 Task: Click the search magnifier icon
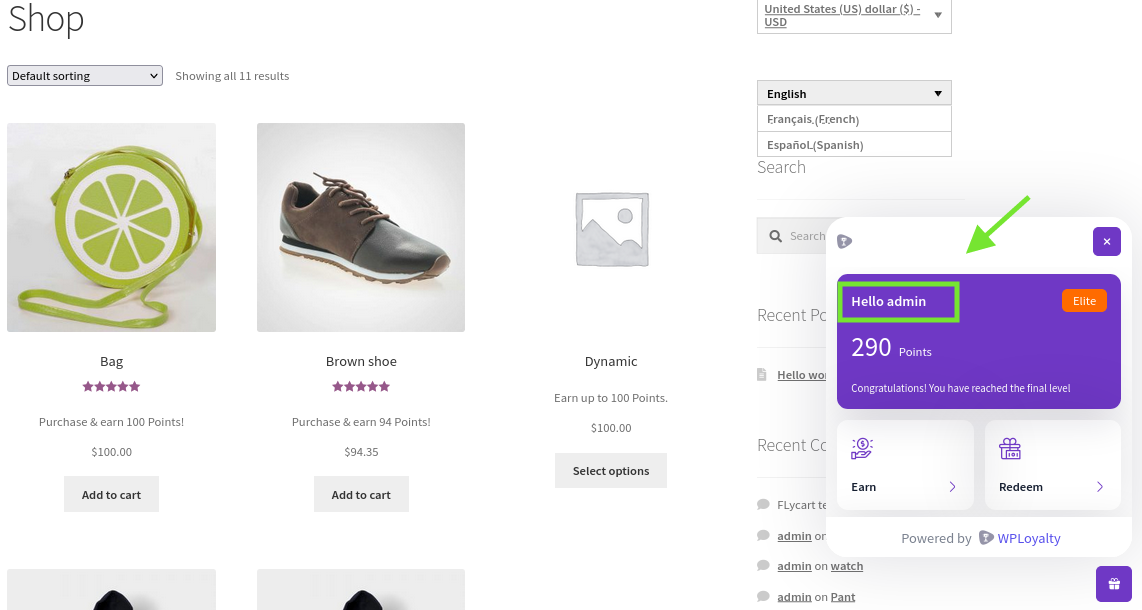click(775, 236)
